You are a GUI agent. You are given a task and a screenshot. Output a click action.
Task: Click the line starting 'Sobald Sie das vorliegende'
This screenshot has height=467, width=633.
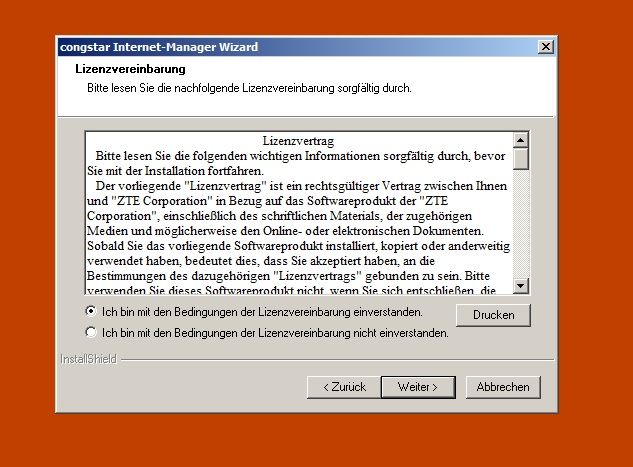(300, 245)
